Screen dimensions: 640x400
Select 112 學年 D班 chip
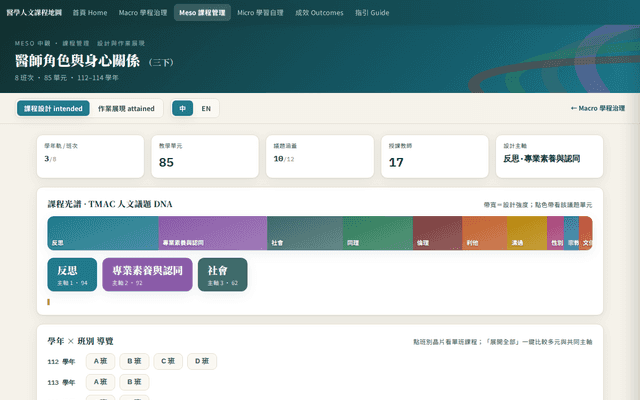202,361
